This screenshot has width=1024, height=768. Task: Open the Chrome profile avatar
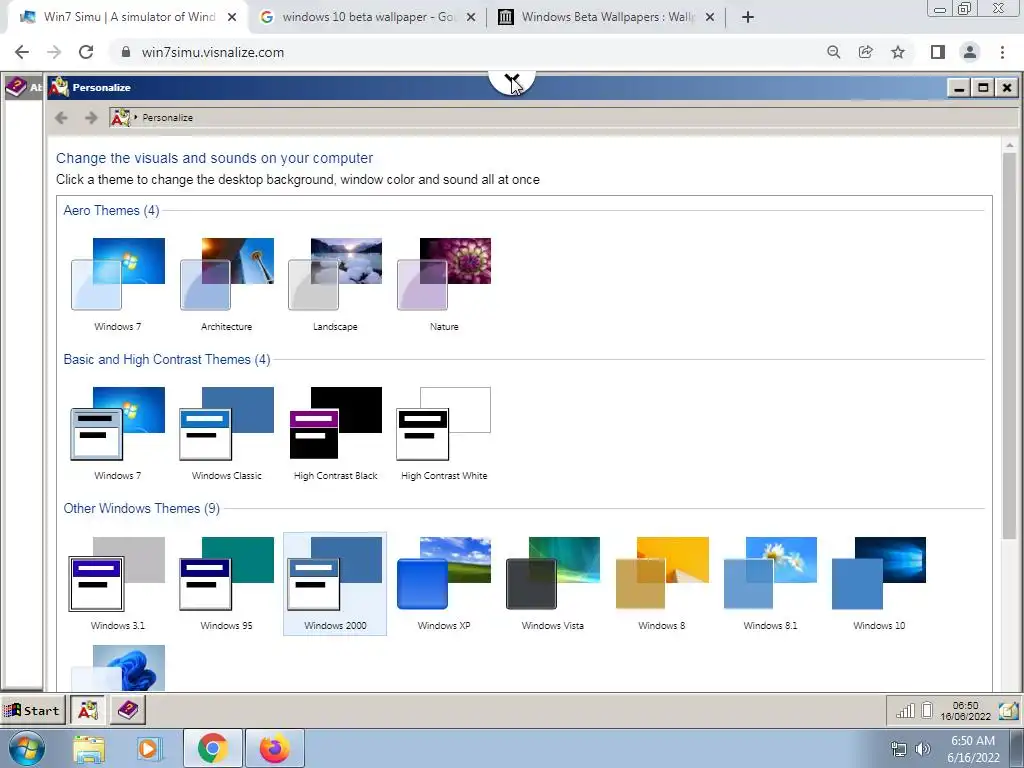tap(970, 52)
